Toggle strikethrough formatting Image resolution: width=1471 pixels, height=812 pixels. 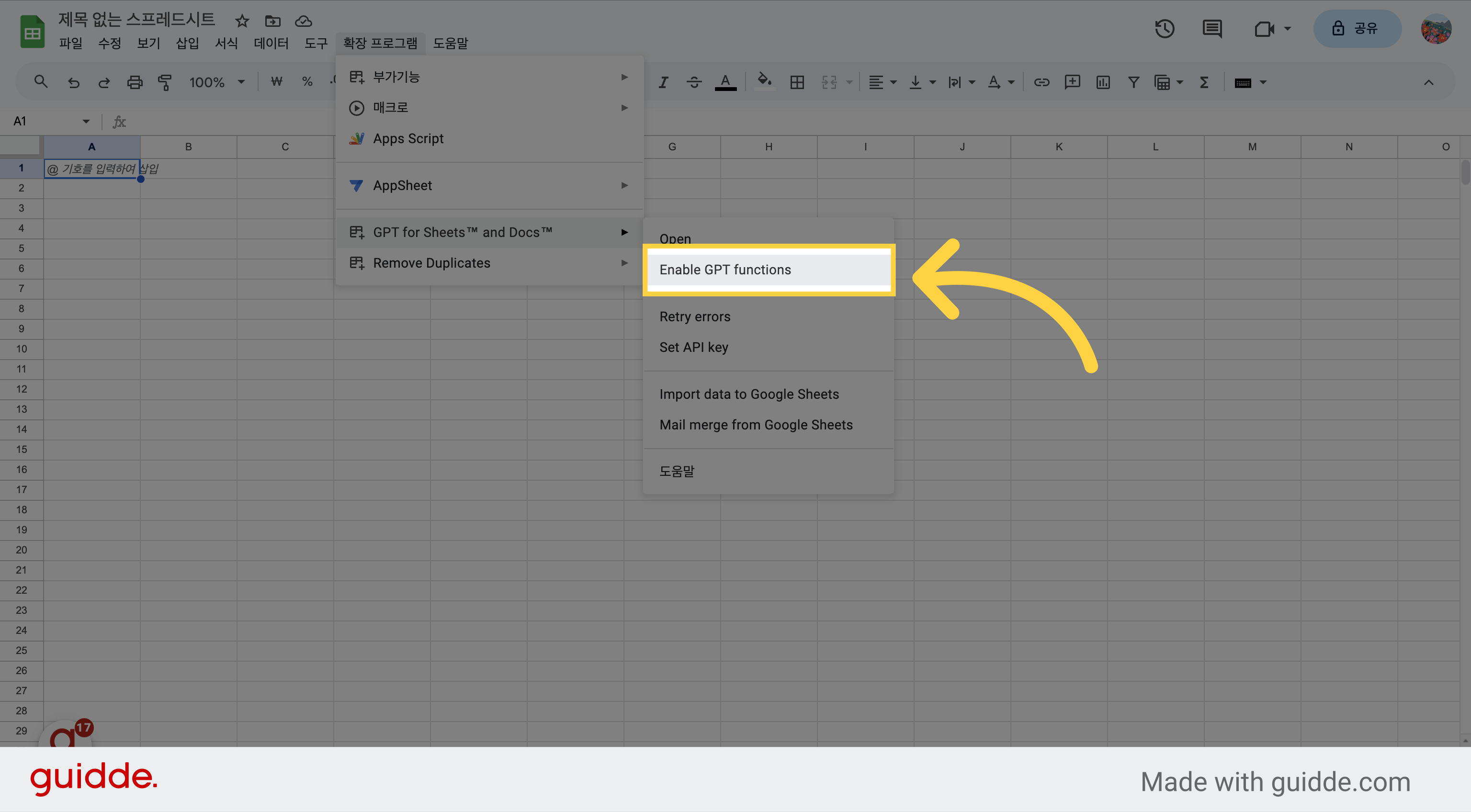[x=694, y=82]
